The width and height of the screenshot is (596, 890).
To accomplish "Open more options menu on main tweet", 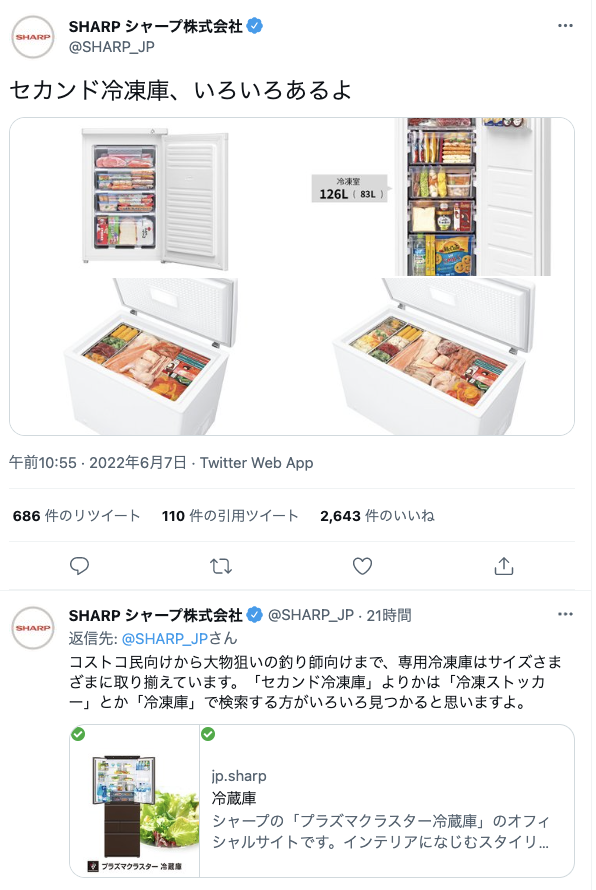I will pyautogui.click(x=565, y=26).
